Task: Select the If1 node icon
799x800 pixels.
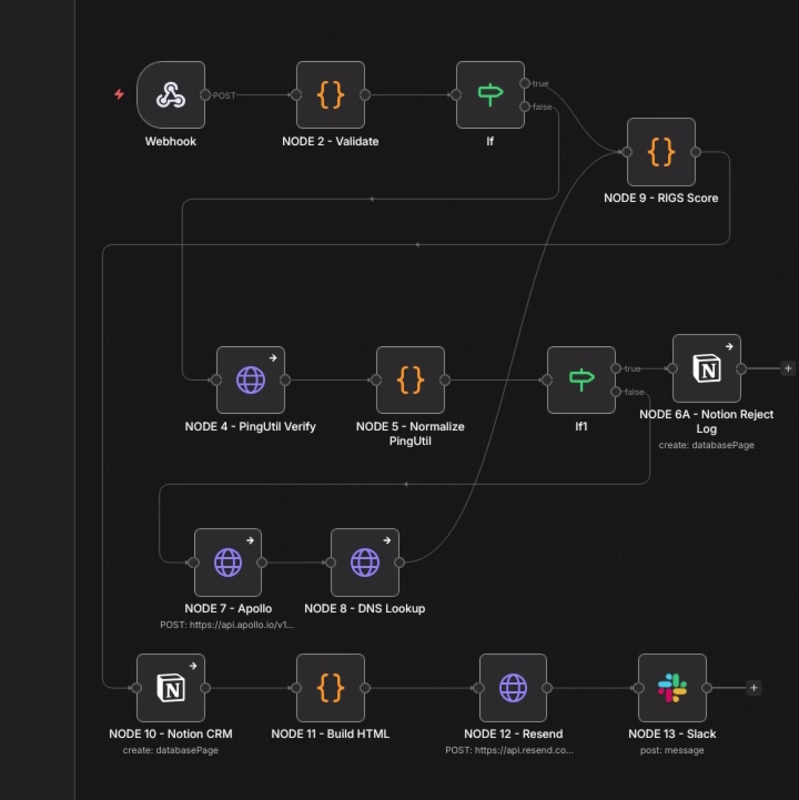Action: pos(581,380)
